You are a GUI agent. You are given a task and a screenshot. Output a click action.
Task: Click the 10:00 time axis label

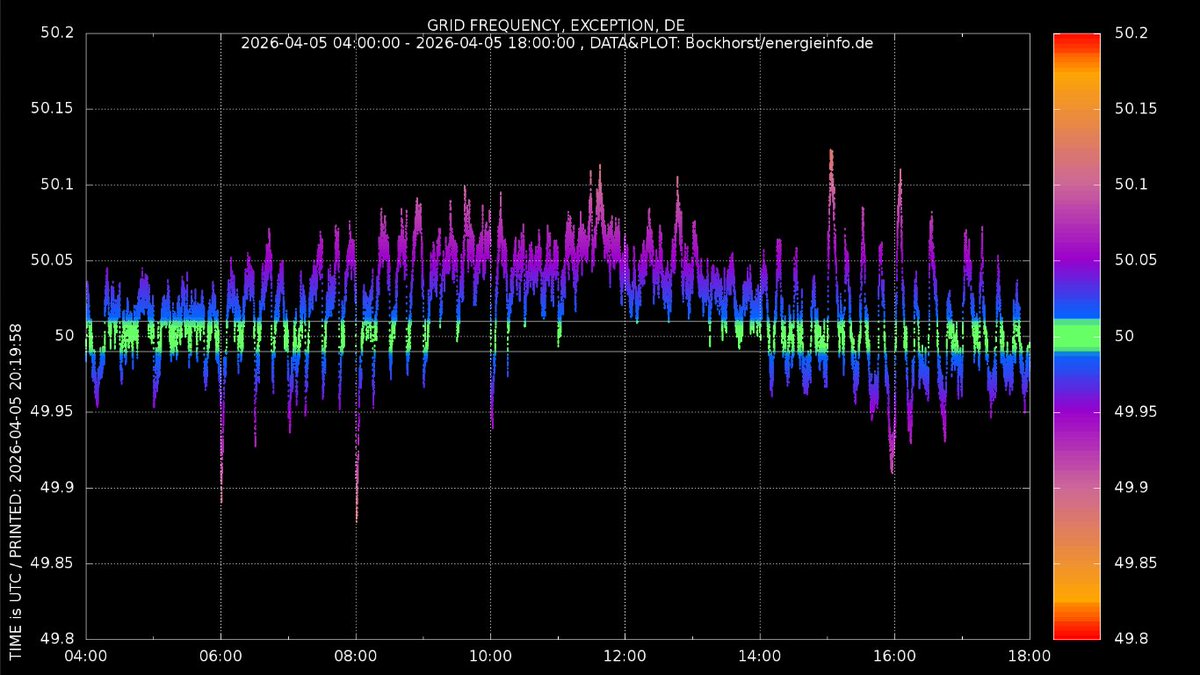490,657
